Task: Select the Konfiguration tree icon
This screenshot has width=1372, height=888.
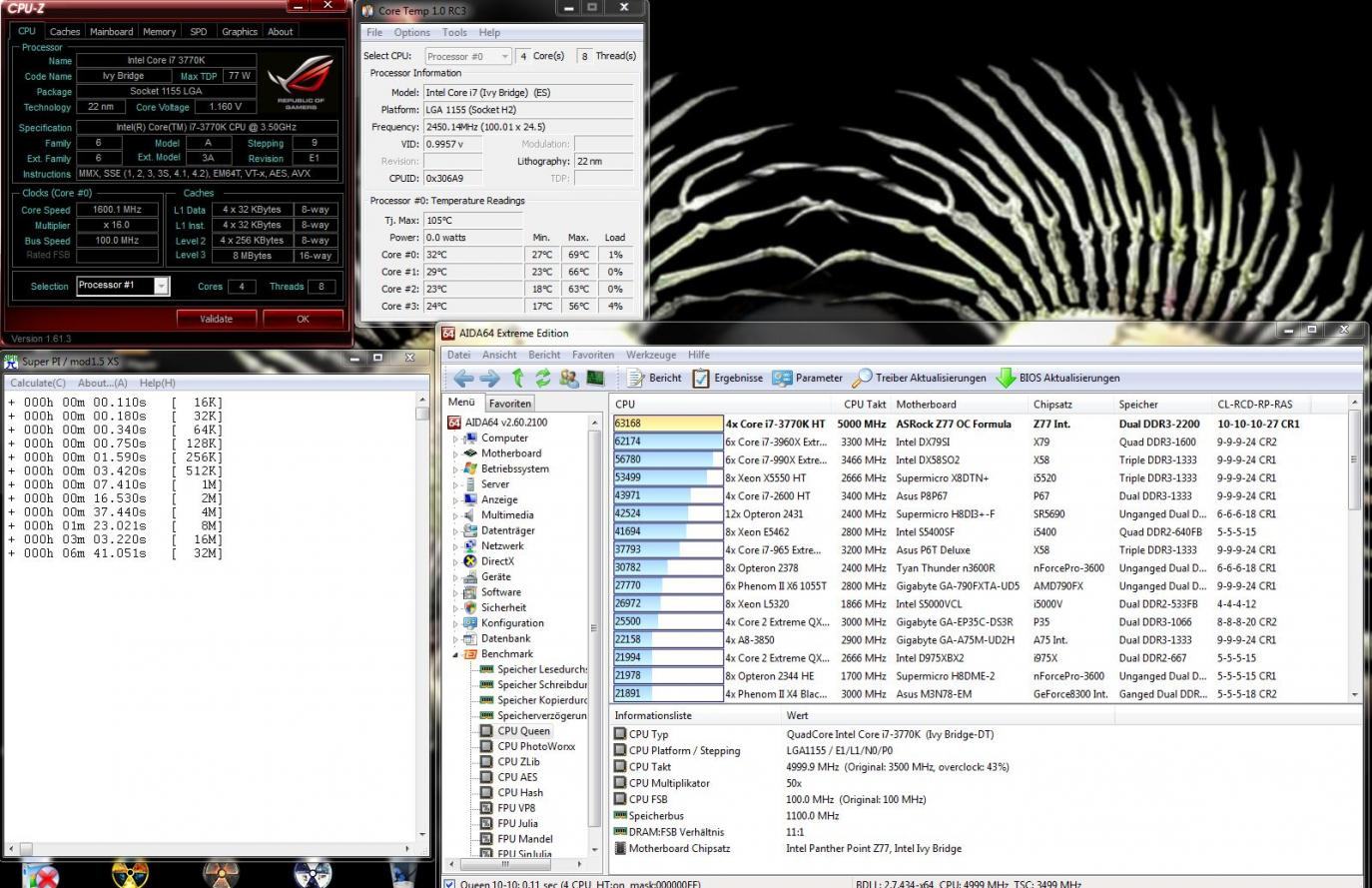Action: [x=470, y=623]
